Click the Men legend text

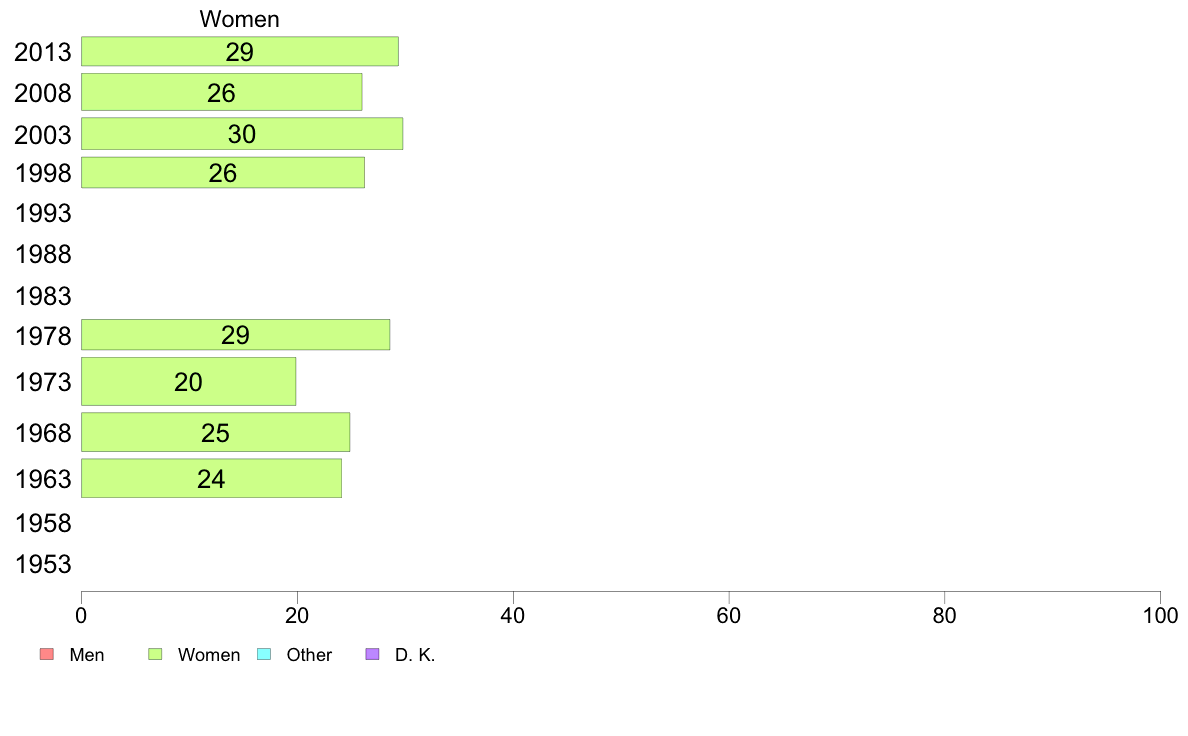tap(87, 655)
